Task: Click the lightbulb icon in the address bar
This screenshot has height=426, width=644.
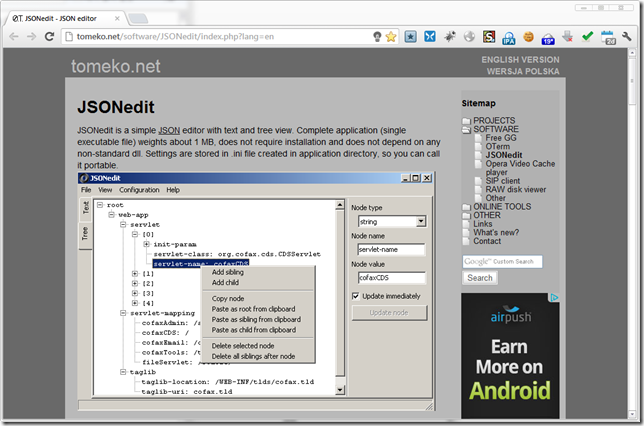Action: (377, 37)
